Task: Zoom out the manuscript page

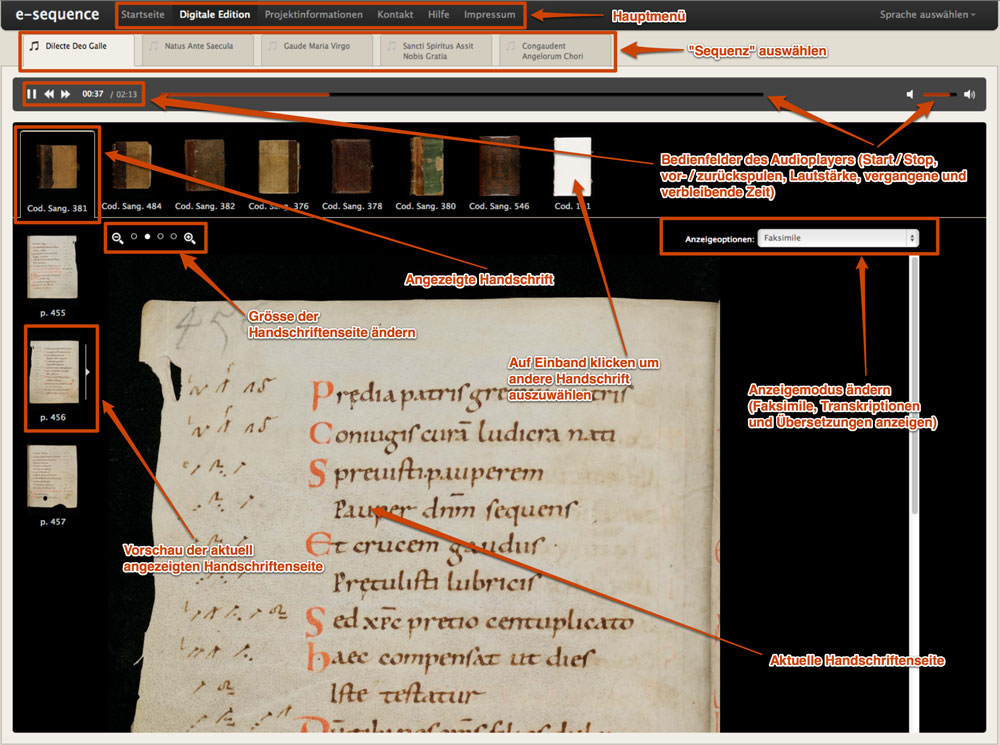Action: click(117, 238)
